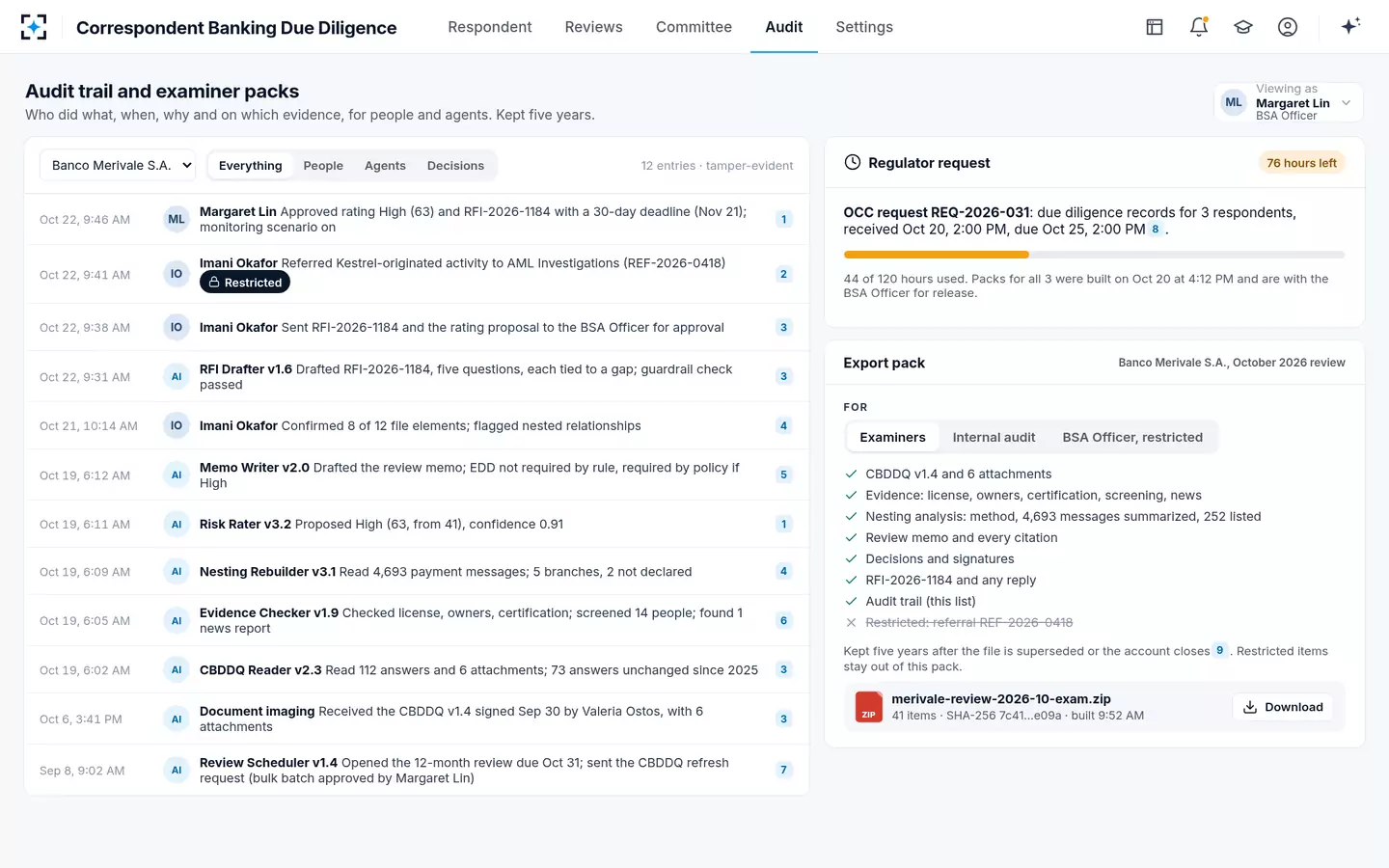The image size is (1389, 868).
Task: Filter audit entries to People
Action: [323, 166]
